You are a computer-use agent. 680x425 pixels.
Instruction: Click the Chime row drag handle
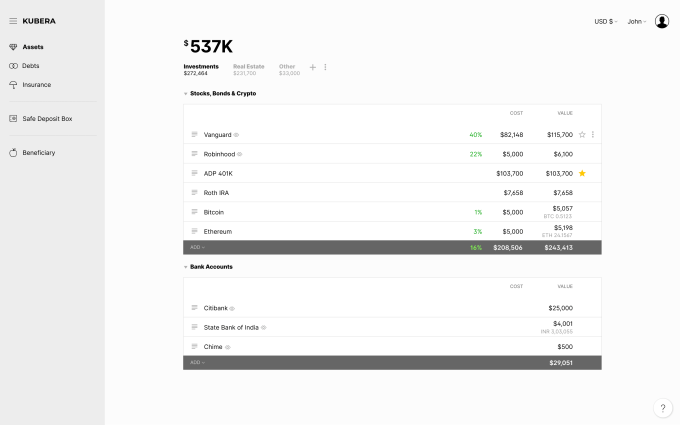pyautogui.click(x=194, y=346)
